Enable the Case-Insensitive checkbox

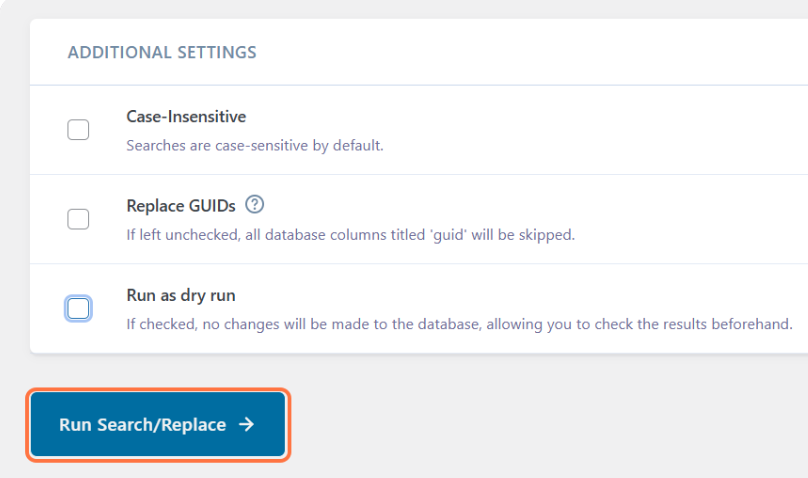point(78,130)
